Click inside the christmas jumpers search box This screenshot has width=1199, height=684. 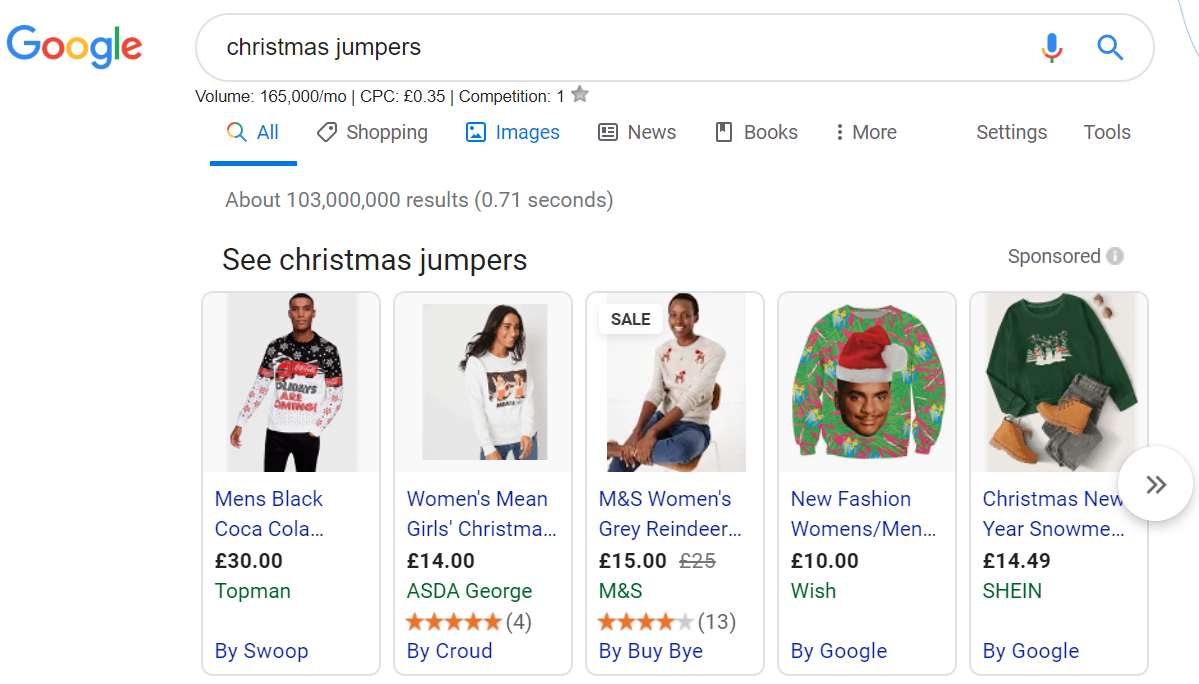[x=600, y=47]
